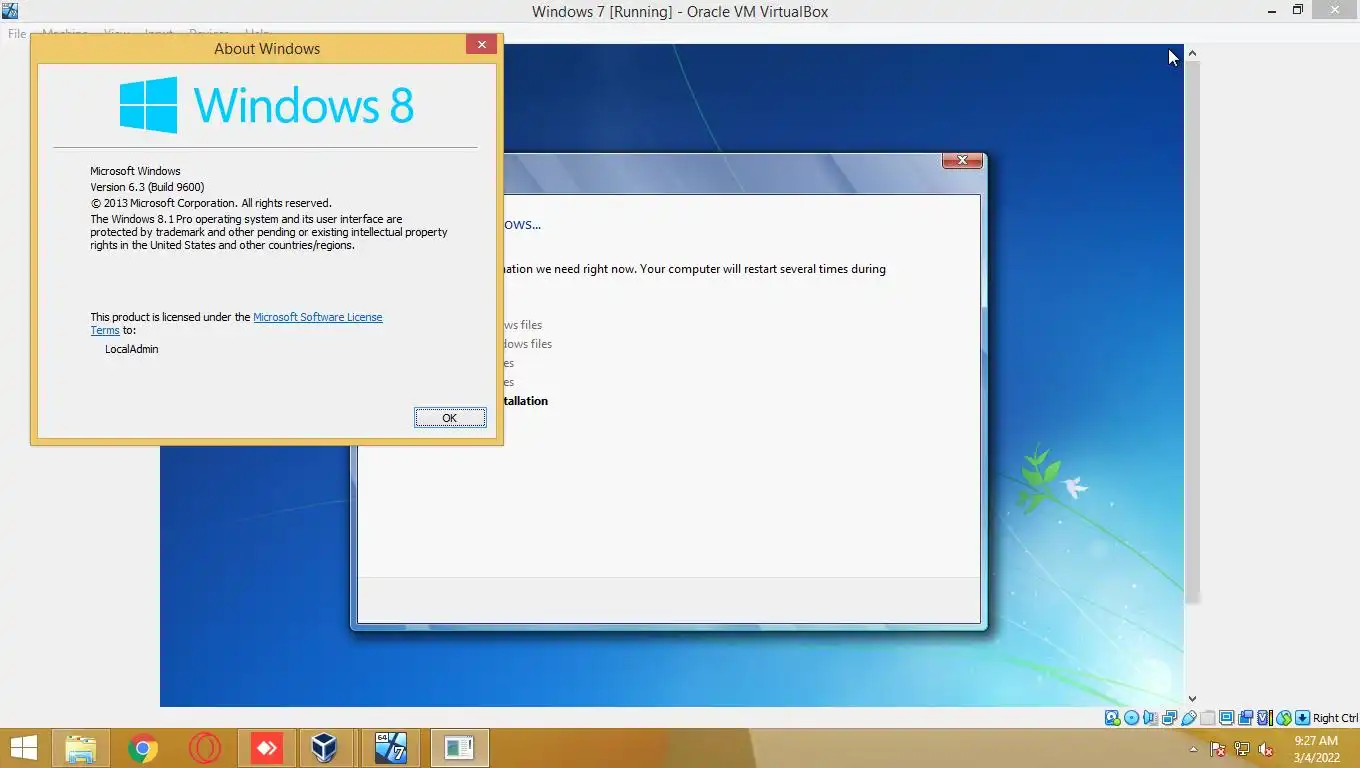Viewport: 1360px width, 768px height.
Task: Click the LocalAdmin licensee name
Action: (x=132, y=349)
